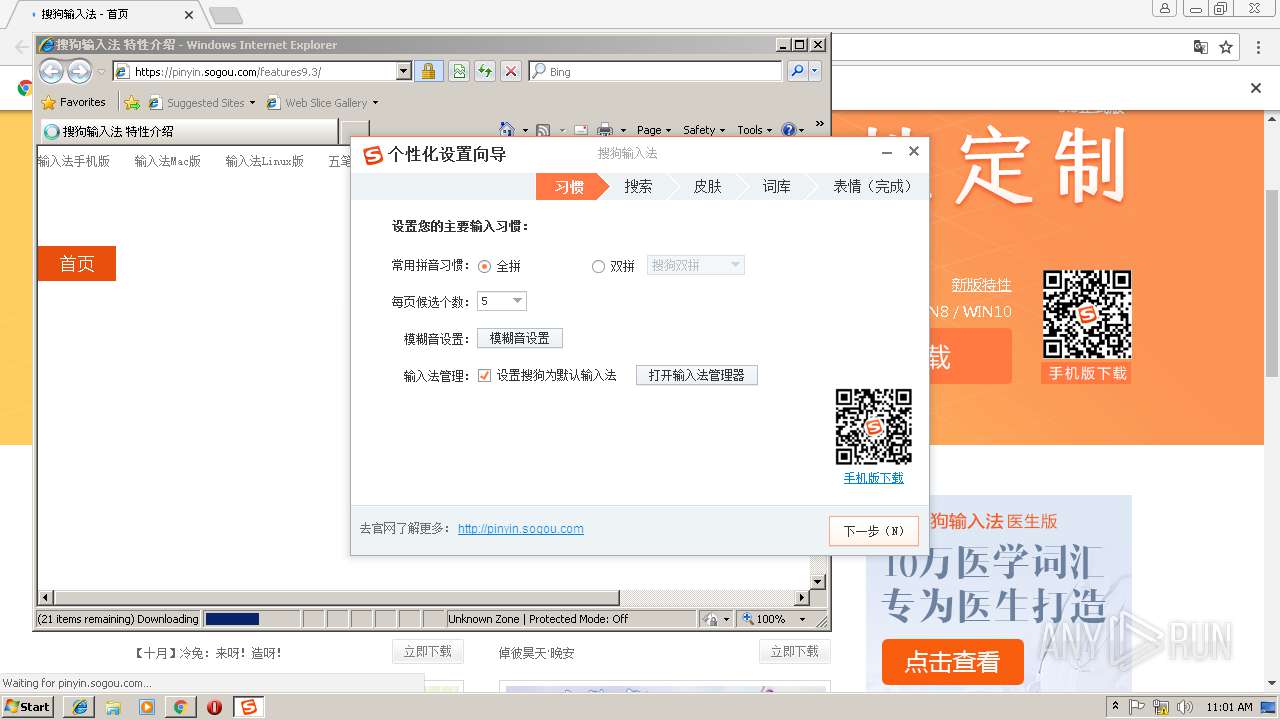Open Chrome from the taskbar
This screenshot has width=1280, height=720.
click(x=180, y=707)
